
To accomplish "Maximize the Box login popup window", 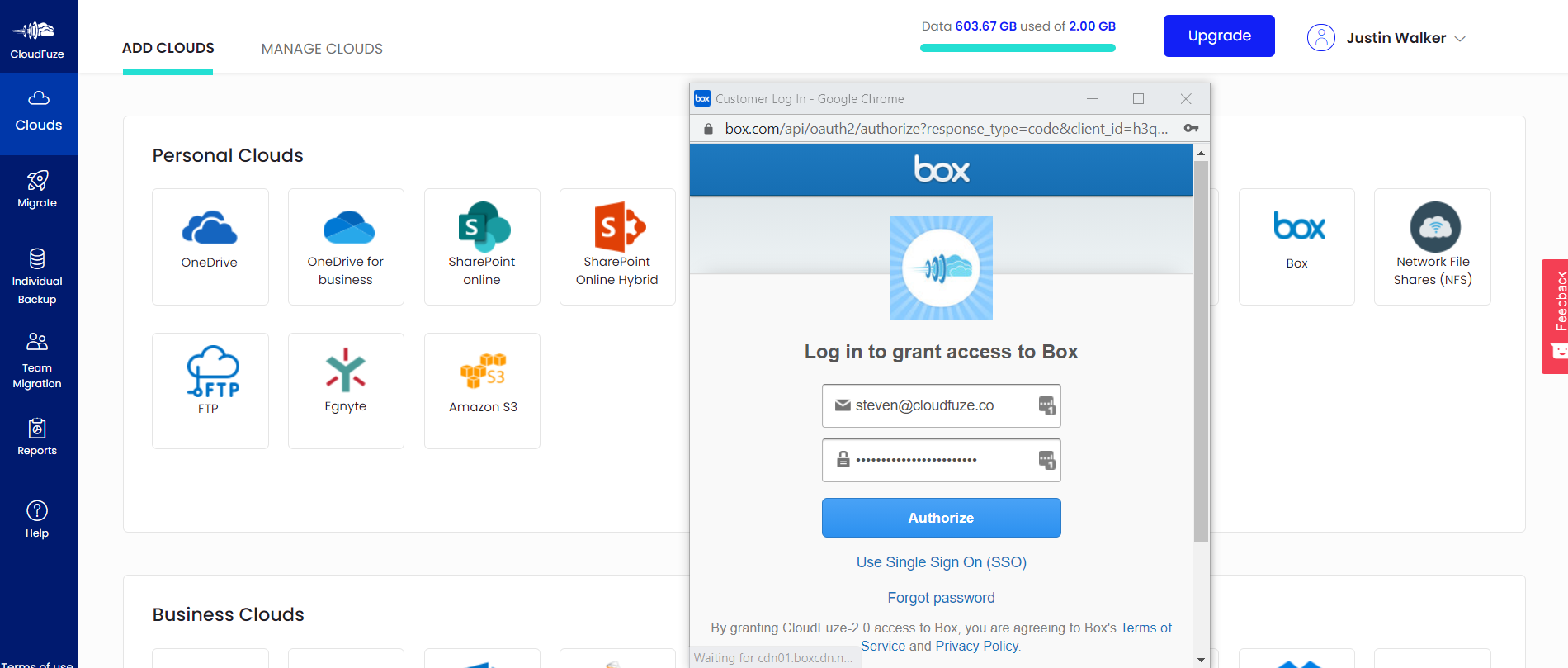I will 1138,98.
